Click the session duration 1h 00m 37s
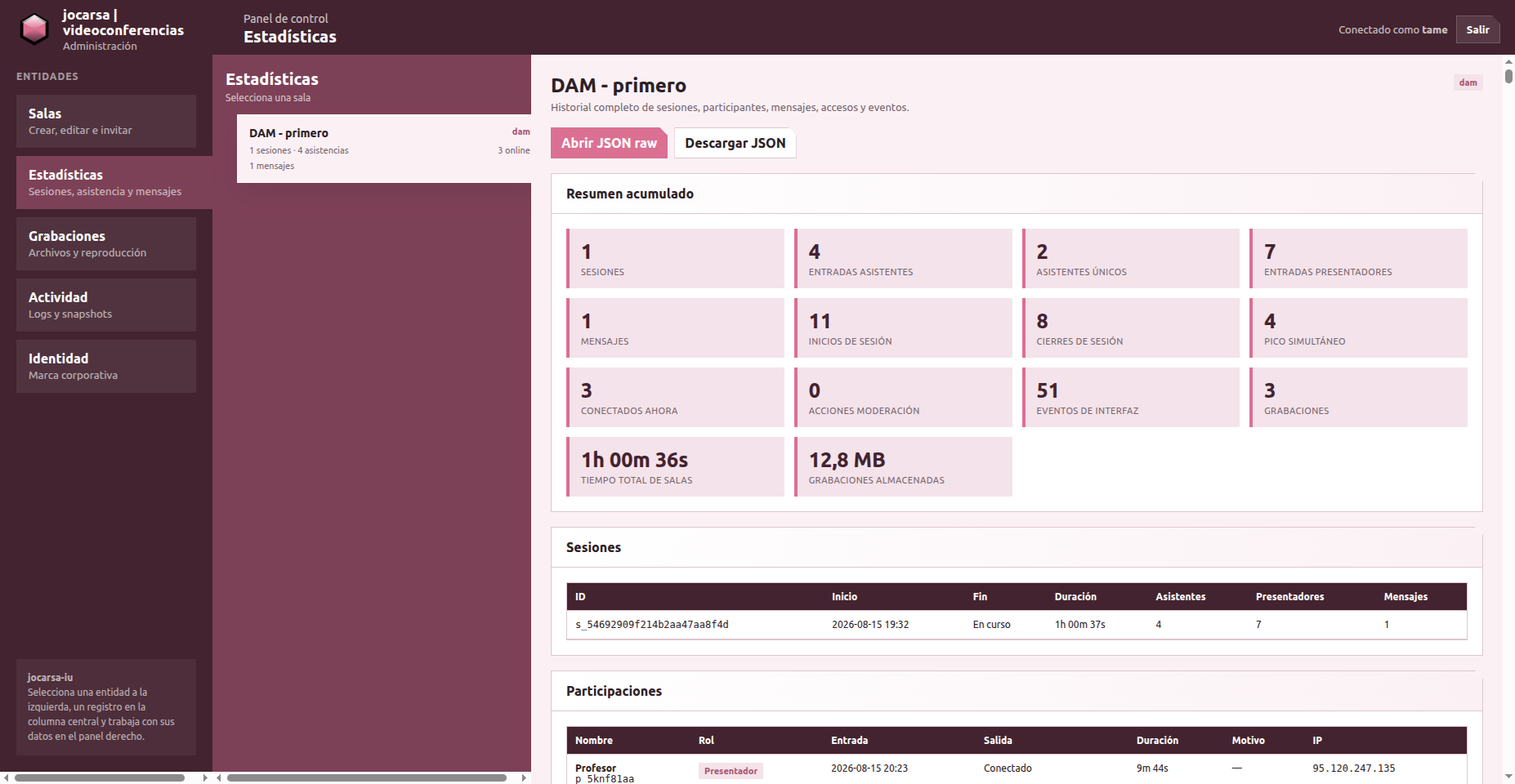This screenshot has width=1515, height=784. point(1079,625)
